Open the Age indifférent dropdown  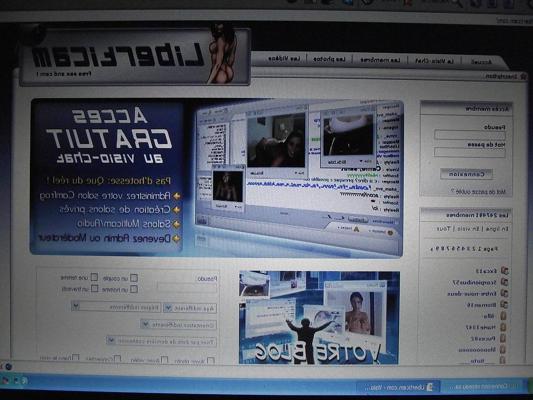pyautogui.click(x=189, y=308)
